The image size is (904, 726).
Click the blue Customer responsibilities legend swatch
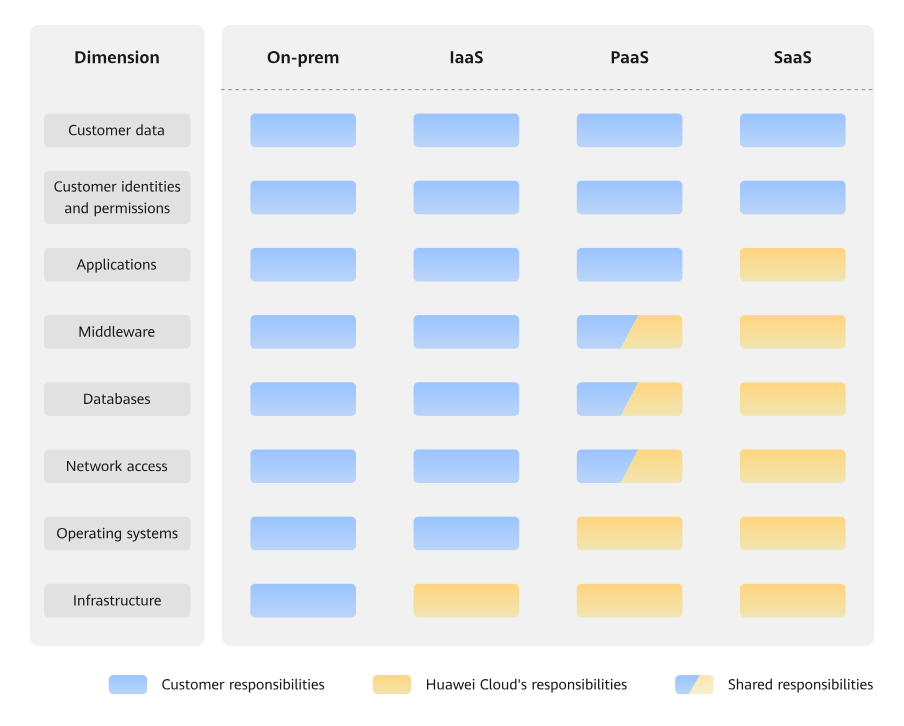pos(128,684)
